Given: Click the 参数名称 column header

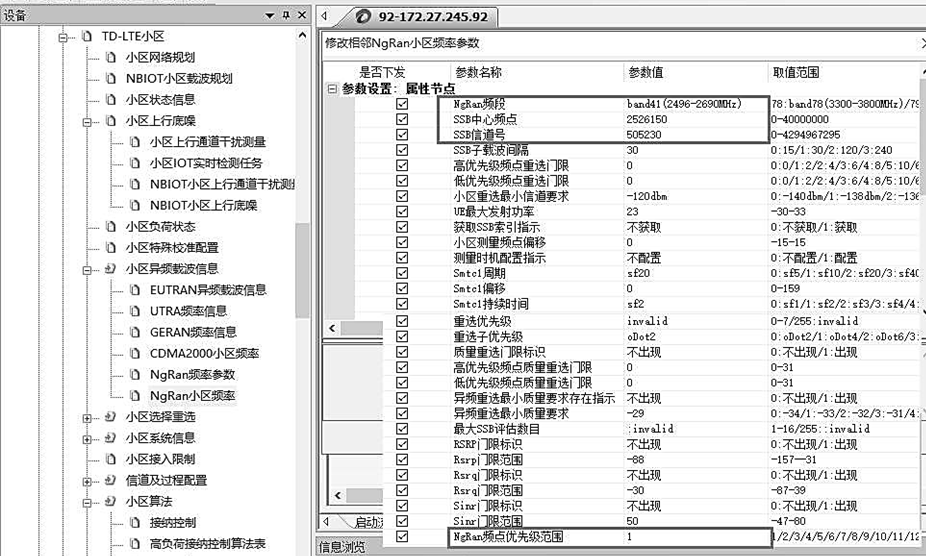Looking at the screenshot, I should tap(478, 73).
